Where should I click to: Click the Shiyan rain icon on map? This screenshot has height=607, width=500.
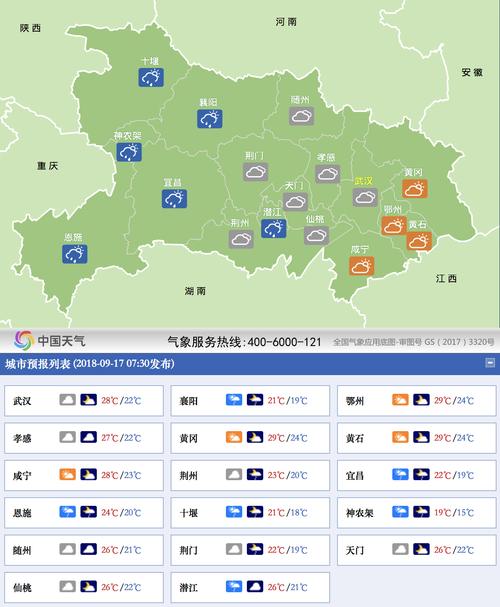pyautogui.click(x=151, y=77)
